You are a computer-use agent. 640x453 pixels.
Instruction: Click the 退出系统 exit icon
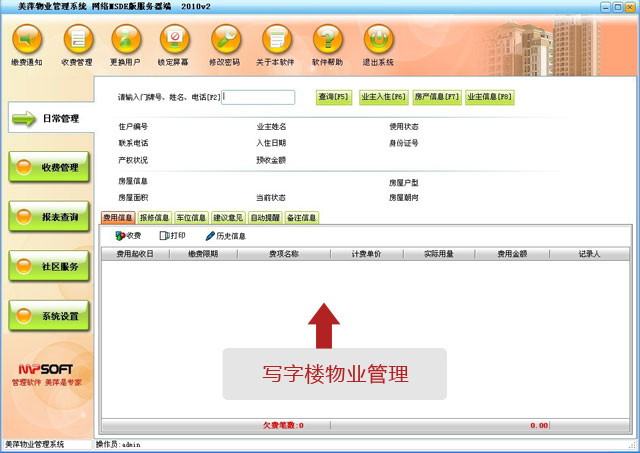377,40
